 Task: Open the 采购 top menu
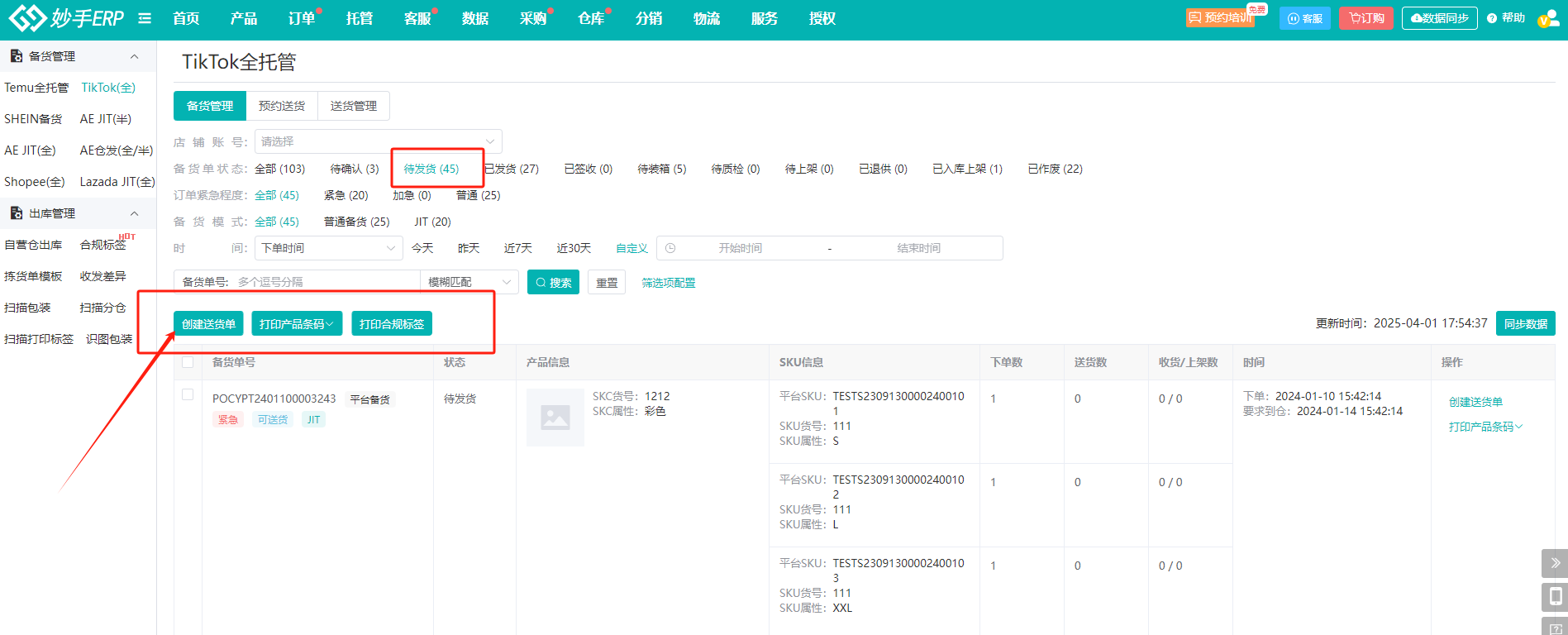533,18
